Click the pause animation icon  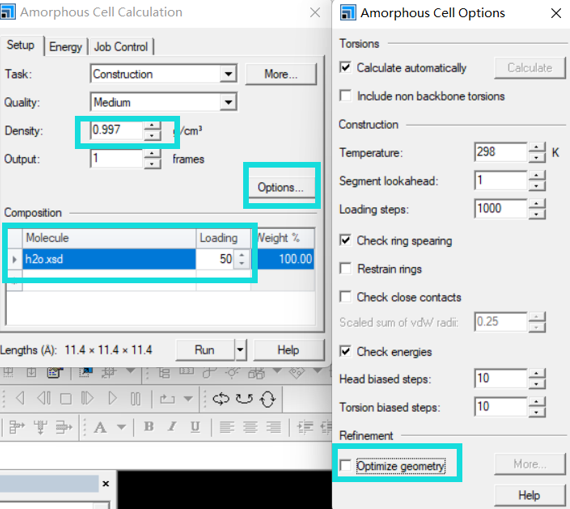coord(135,399)
